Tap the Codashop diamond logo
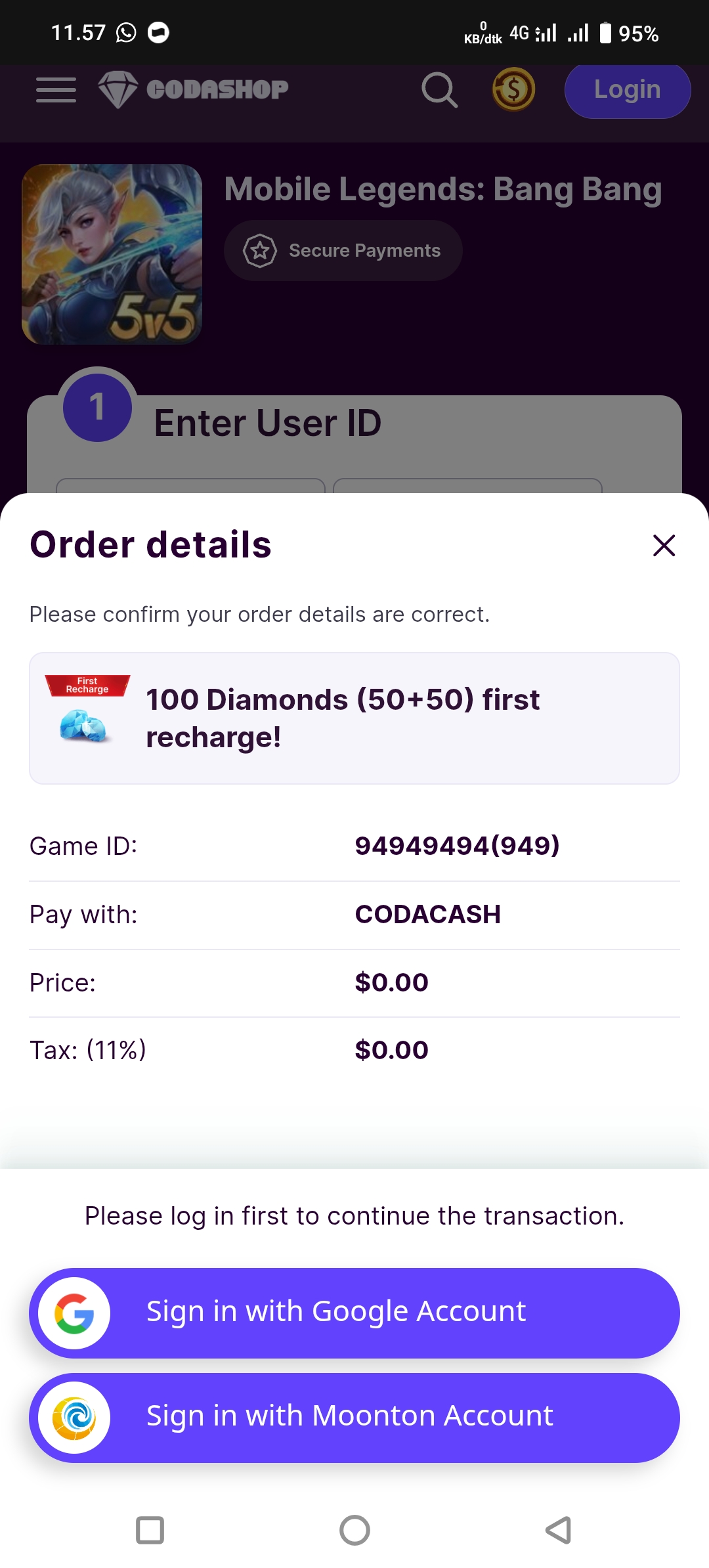The height and width of the screenshot is (1568, 709). (x=118, y=89)
